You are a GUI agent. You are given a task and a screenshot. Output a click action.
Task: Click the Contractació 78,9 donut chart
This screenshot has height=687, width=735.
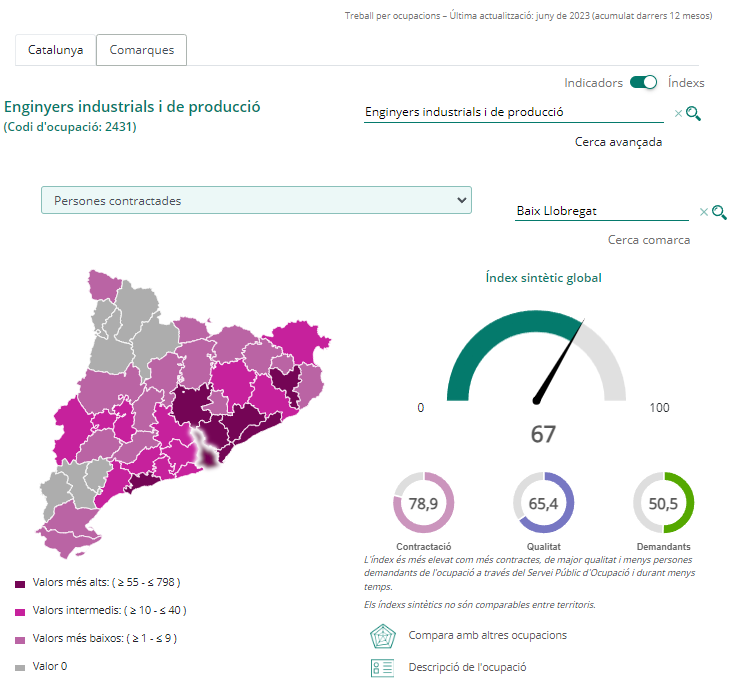click(x=423, y=503)
